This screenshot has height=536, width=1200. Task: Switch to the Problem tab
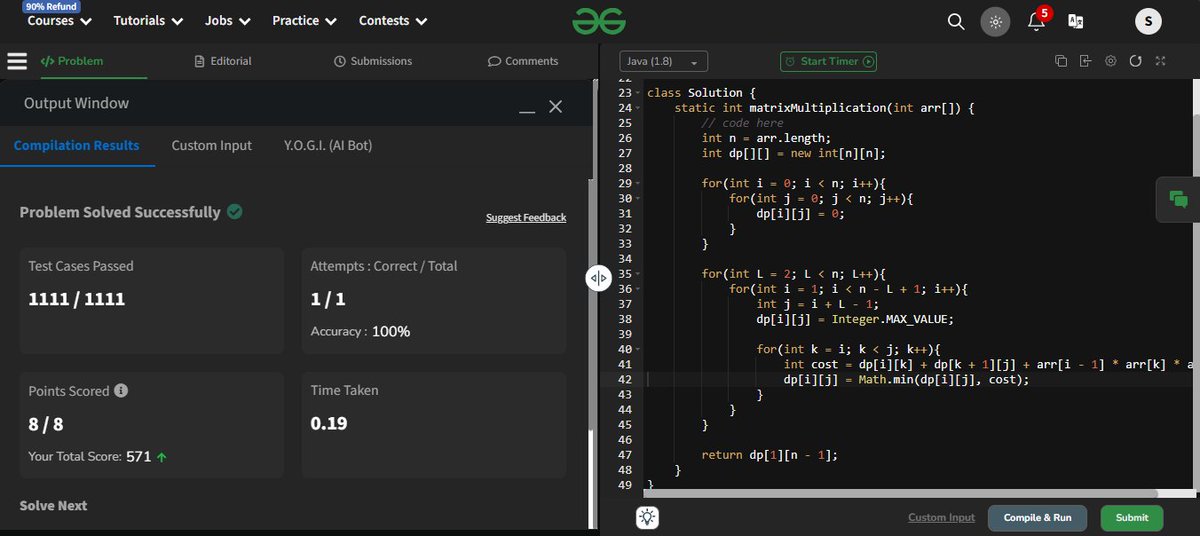[x=71, y=61]
